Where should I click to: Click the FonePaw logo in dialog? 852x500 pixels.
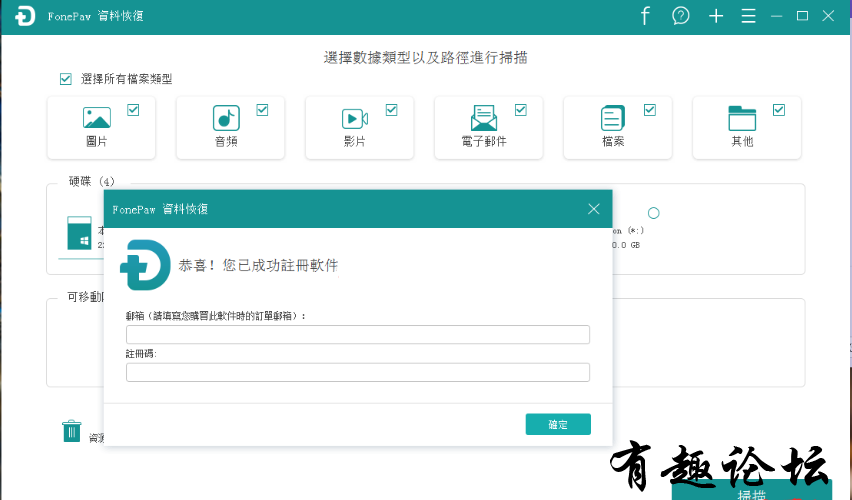pos(145,265)
